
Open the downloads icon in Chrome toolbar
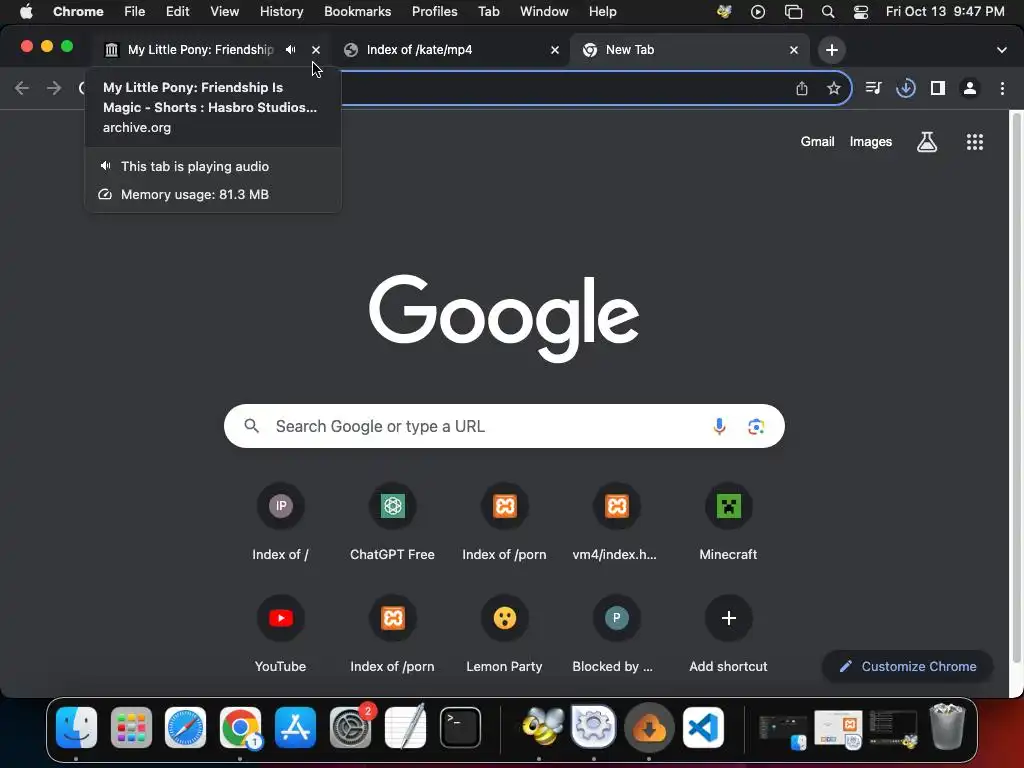pos(905,88)
